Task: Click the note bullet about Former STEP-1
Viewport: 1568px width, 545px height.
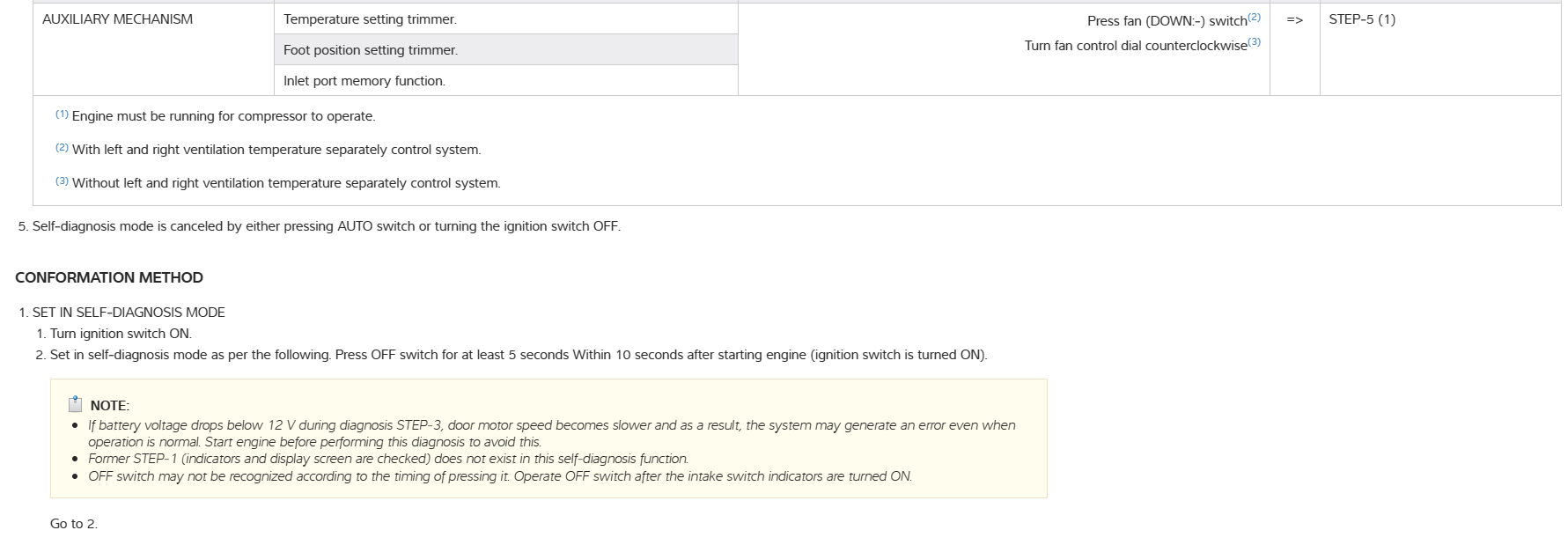Action: coord(387,459)
